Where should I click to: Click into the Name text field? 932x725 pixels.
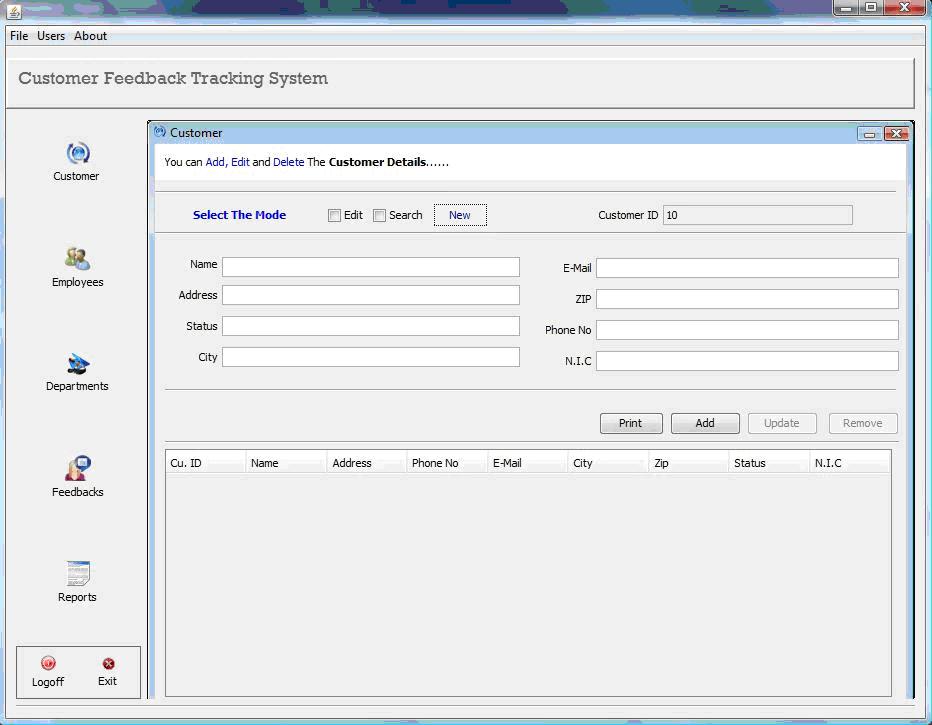371,267
